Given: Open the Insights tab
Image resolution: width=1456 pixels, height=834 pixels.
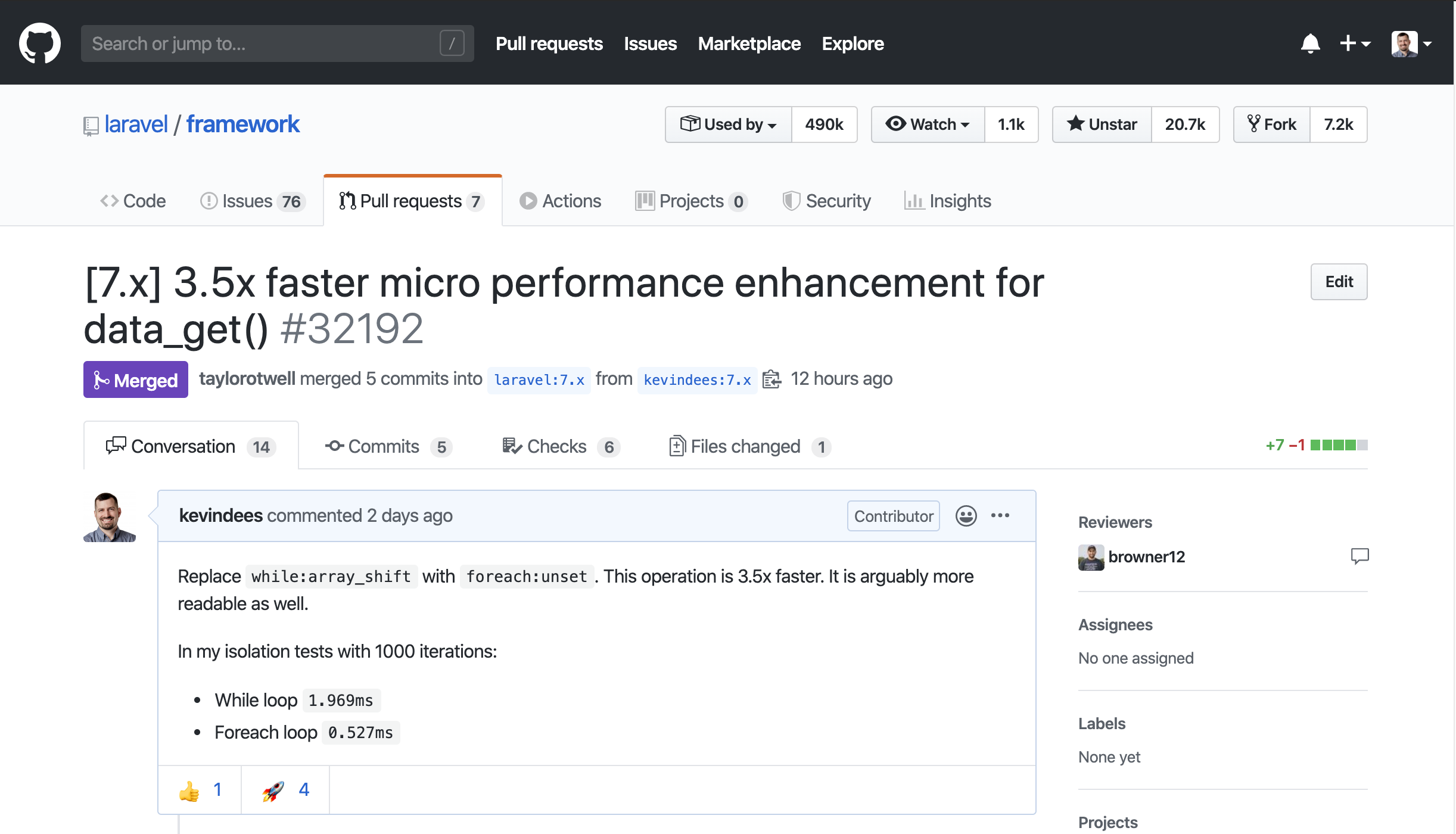Looking at the screenshot, I should click(947, 201).
